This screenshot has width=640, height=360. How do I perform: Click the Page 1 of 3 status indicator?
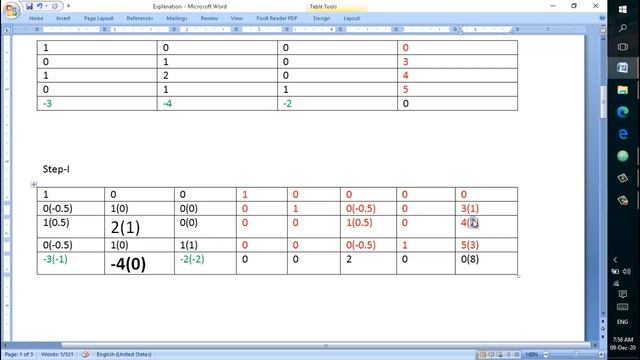click(19, 354)
